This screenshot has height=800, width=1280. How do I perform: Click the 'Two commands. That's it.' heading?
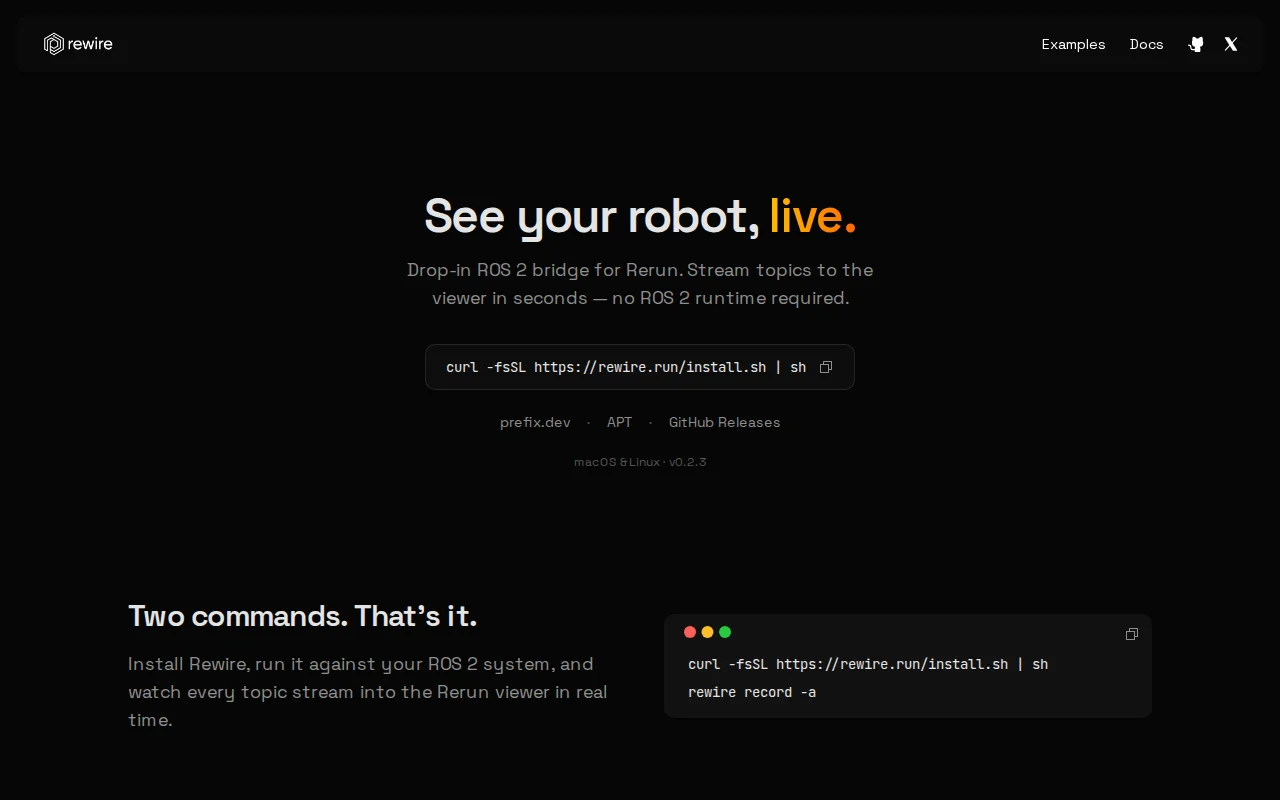coord(303,616)
